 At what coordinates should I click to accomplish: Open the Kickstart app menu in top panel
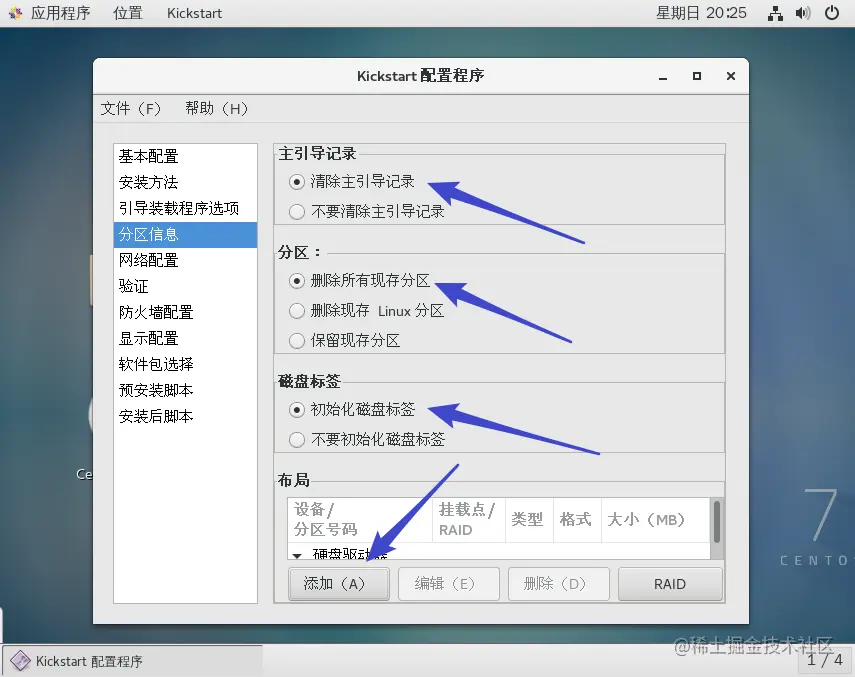(x=194, y=13)
